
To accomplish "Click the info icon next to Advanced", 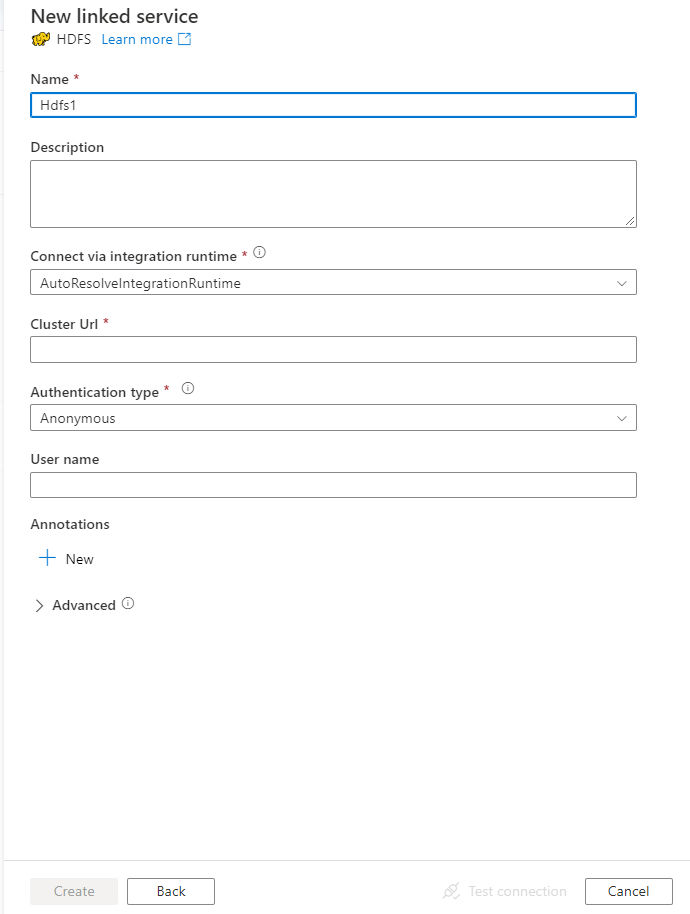I will pos(128,604).
